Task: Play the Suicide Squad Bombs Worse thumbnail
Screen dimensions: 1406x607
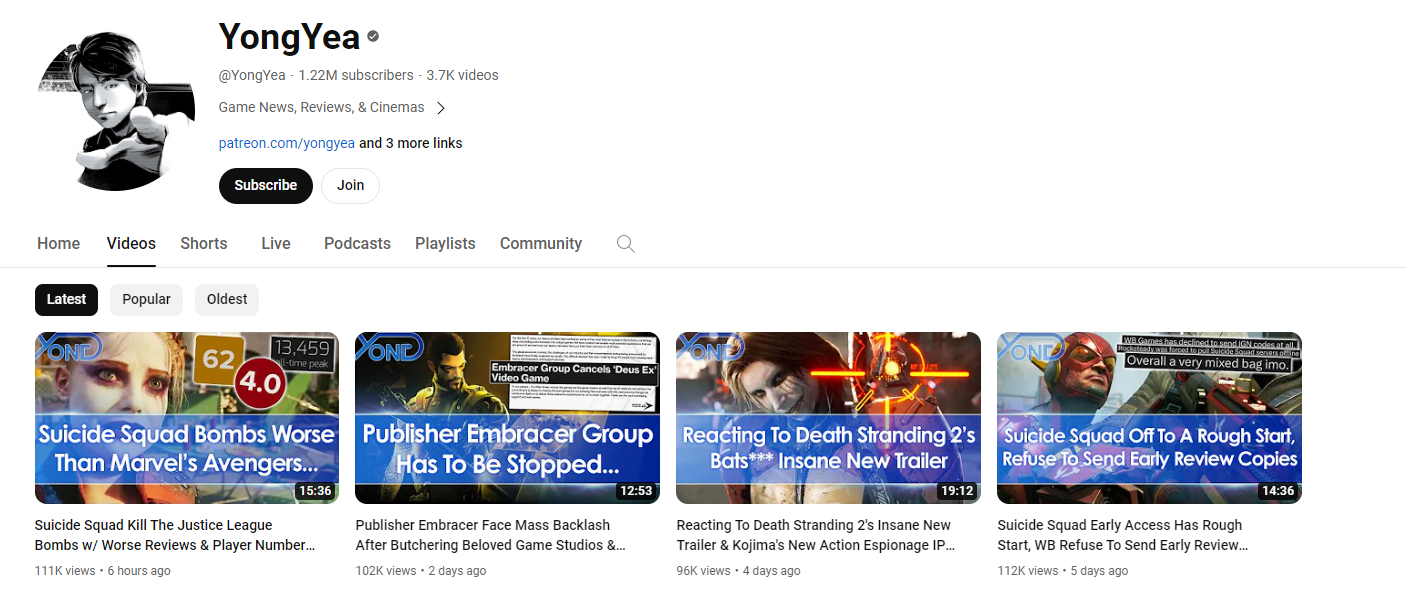Action: tap(187, 418)
